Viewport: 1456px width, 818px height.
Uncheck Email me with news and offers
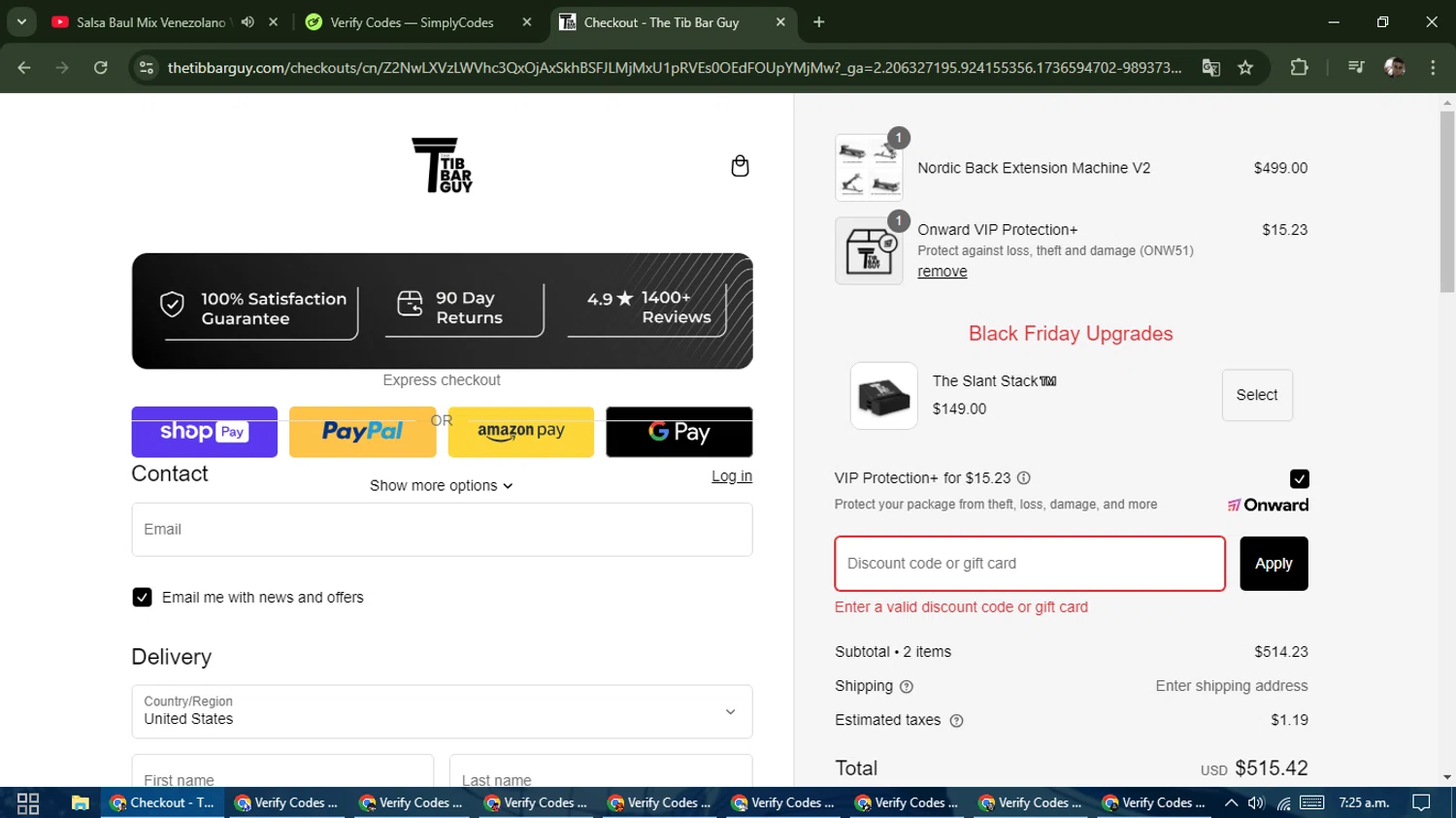click(x=142, y=598)
